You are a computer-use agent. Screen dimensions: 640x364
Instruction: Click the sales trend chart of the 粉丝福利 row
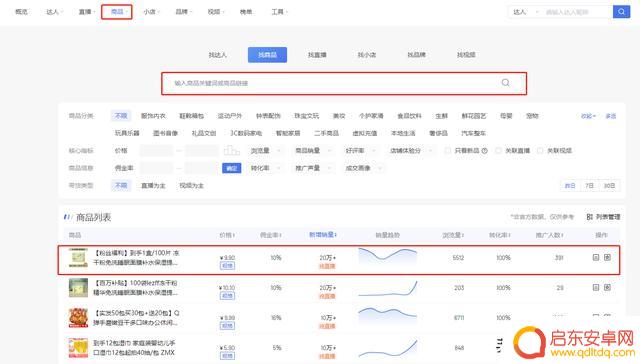click(x=387, y=257)
